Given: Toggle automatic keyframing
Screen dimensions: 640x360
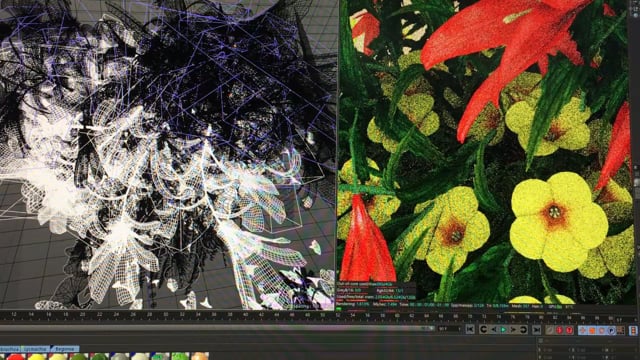Looking at the screenshot, I should click(559, 329).
